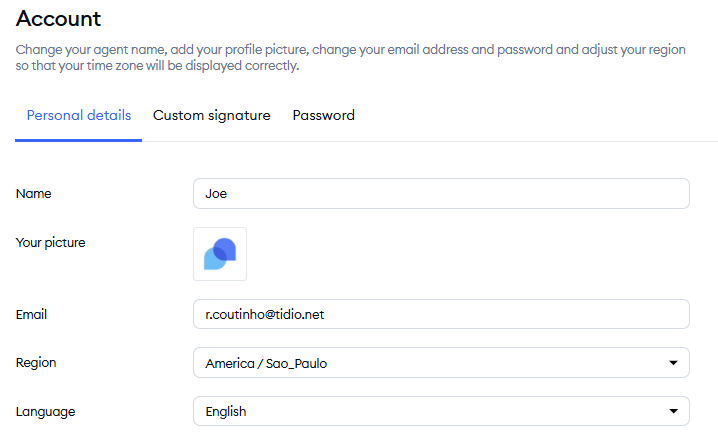The image size is (718, 445).
Task: Click the Language field label
Action: (45, 412)
